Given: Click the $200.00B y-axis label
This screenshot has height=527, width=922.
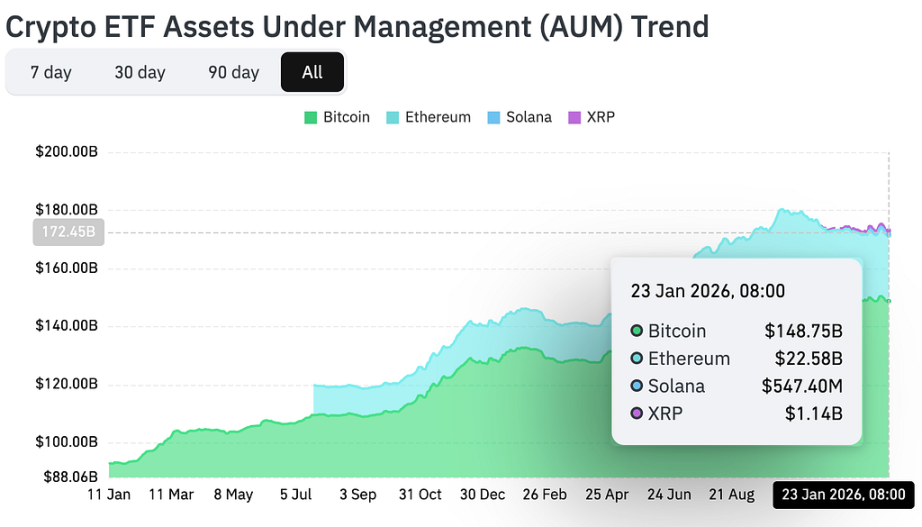Looking at the screenshot, I should coord(68,152).
